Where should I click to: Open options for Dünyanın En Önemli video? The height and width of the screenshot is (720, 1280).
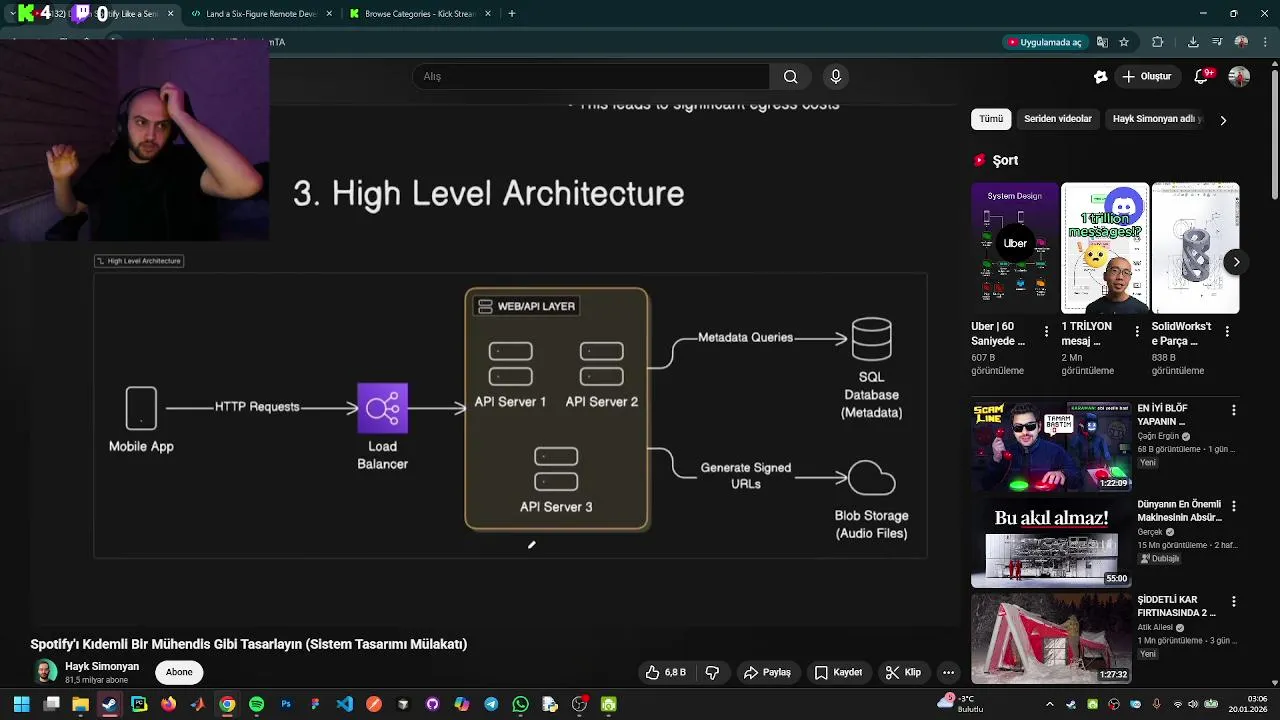(x=1233, y=506)
